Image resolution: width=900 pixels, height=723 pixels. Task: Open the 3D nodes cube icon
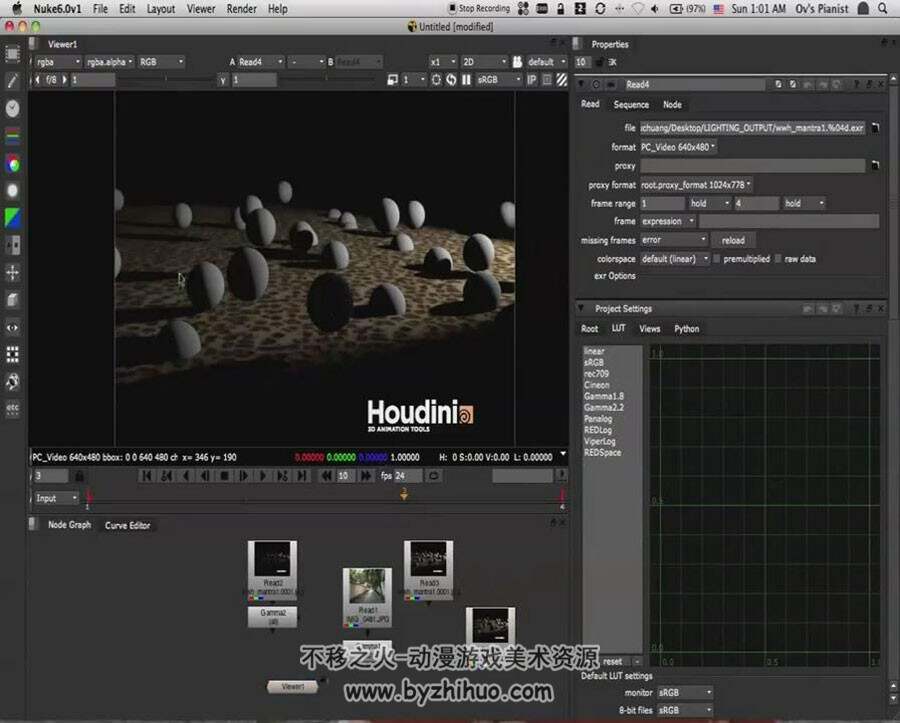[13, 300]
